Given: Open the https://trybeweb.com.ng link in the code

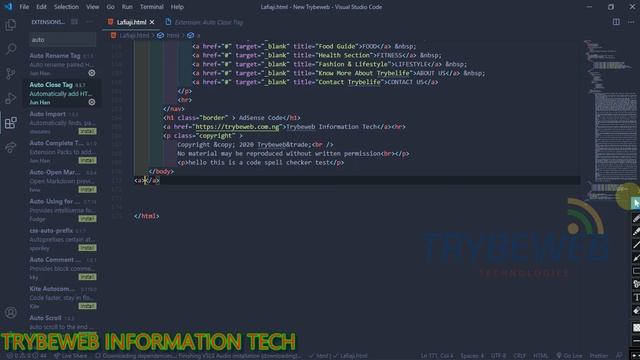Looking at the screenshot, I should (237, 127).
